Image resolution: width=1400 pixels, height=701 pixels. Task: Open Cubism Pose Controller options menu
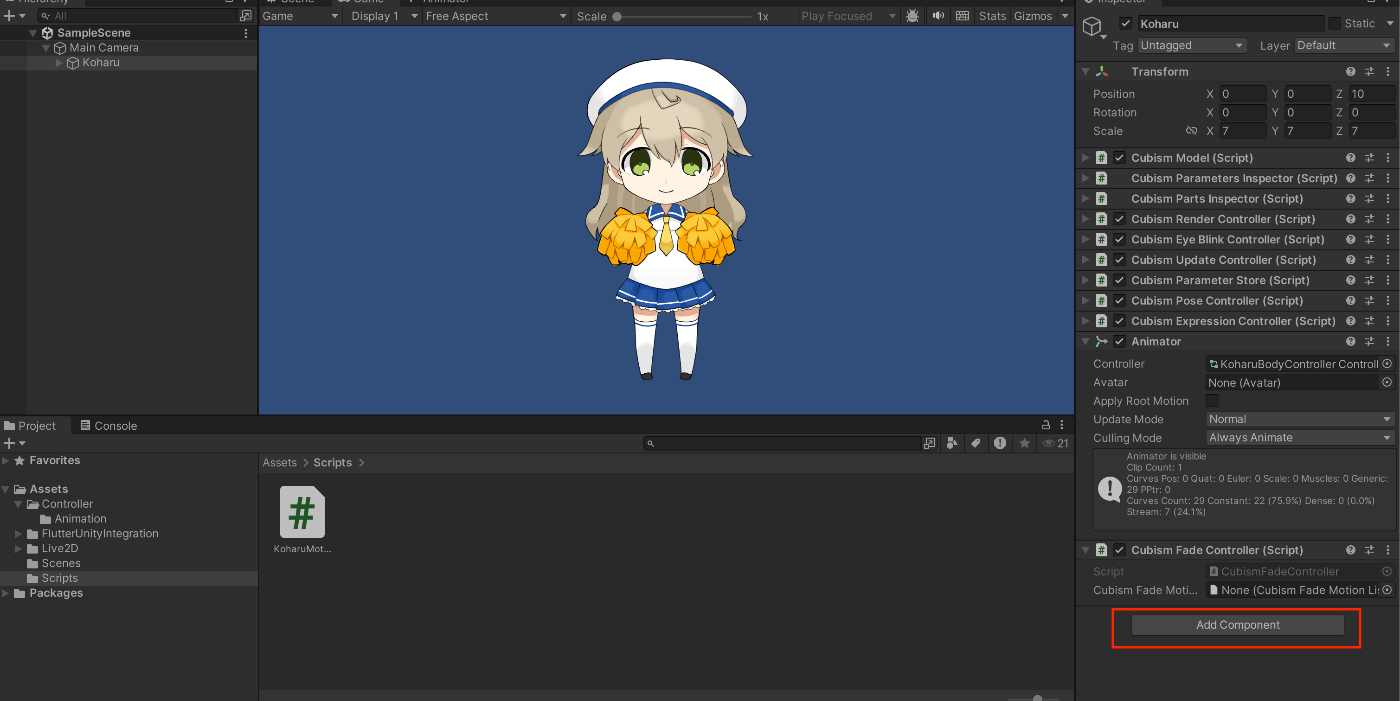1388,301
